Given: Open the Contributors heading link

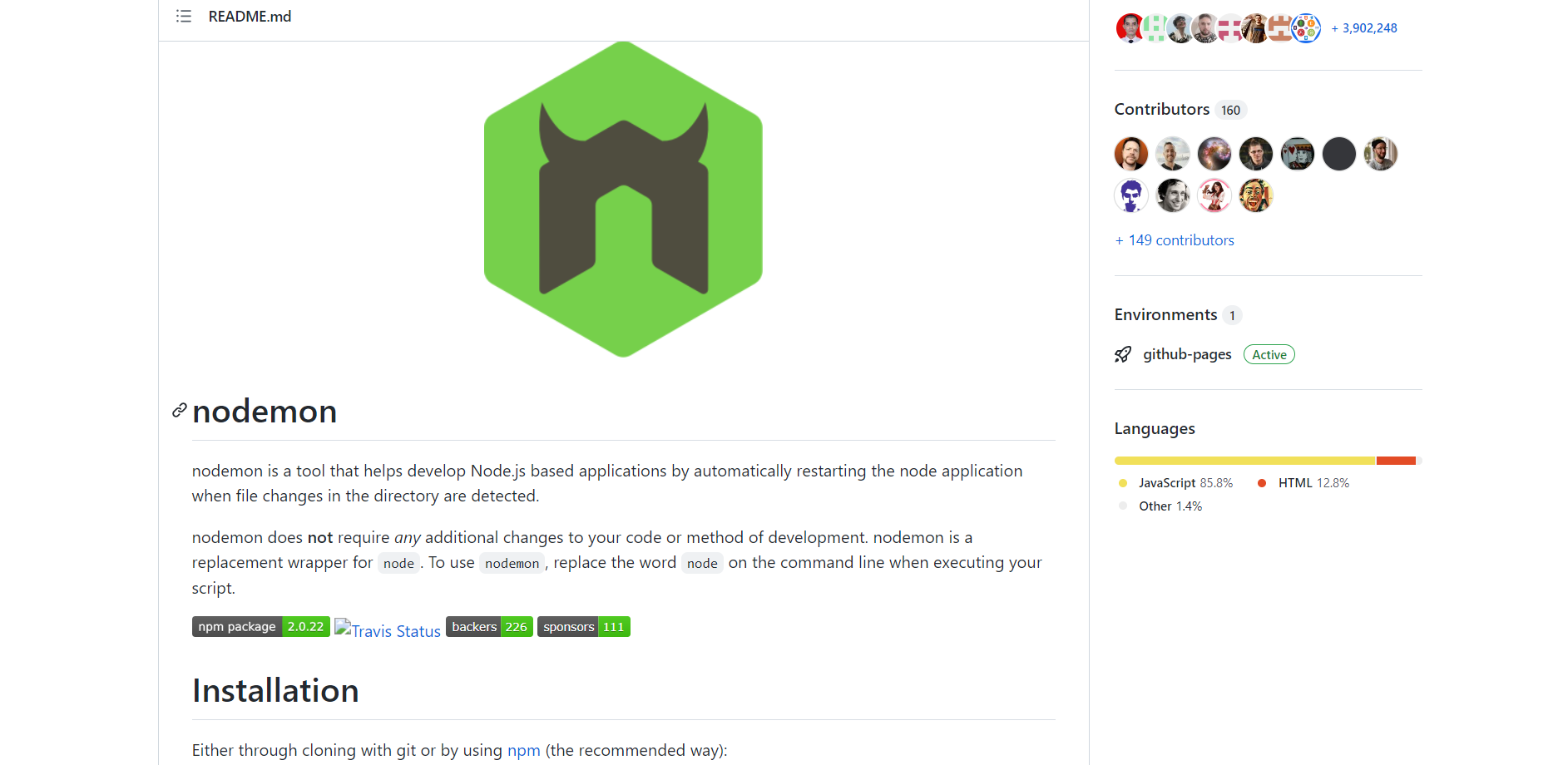Looking at the screenshot, I should (x=1162, y=110).
